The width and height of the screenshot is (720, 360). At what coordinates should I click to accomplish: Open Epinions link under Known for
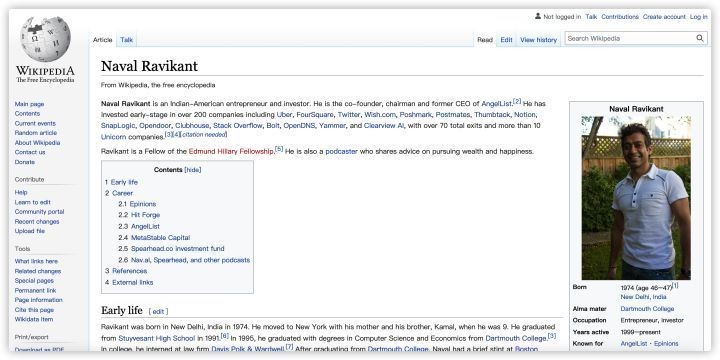[x=666, y=344]
